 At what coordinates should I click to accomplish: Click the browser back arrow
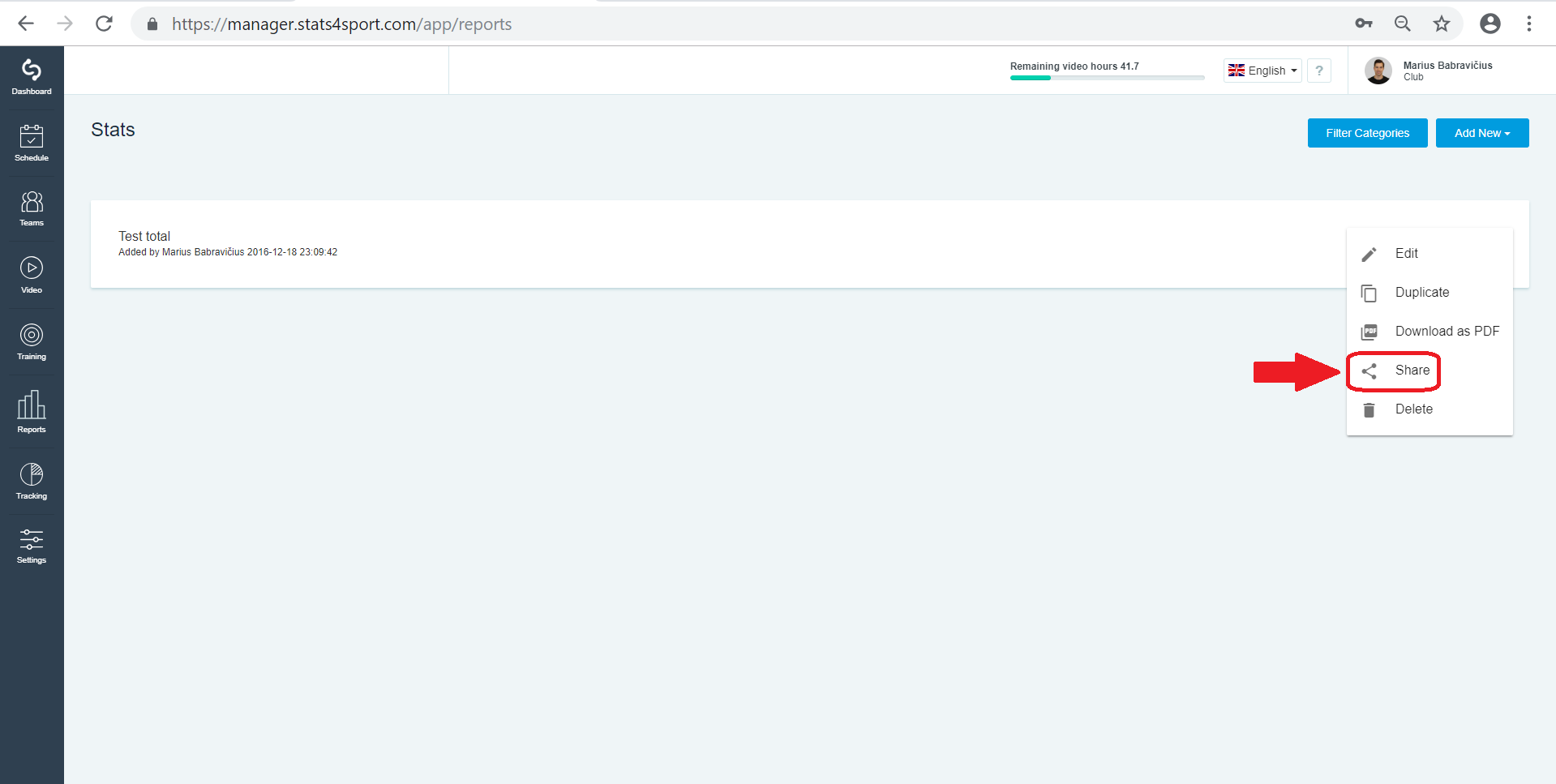pyautogui.click(x=26, y=24)
